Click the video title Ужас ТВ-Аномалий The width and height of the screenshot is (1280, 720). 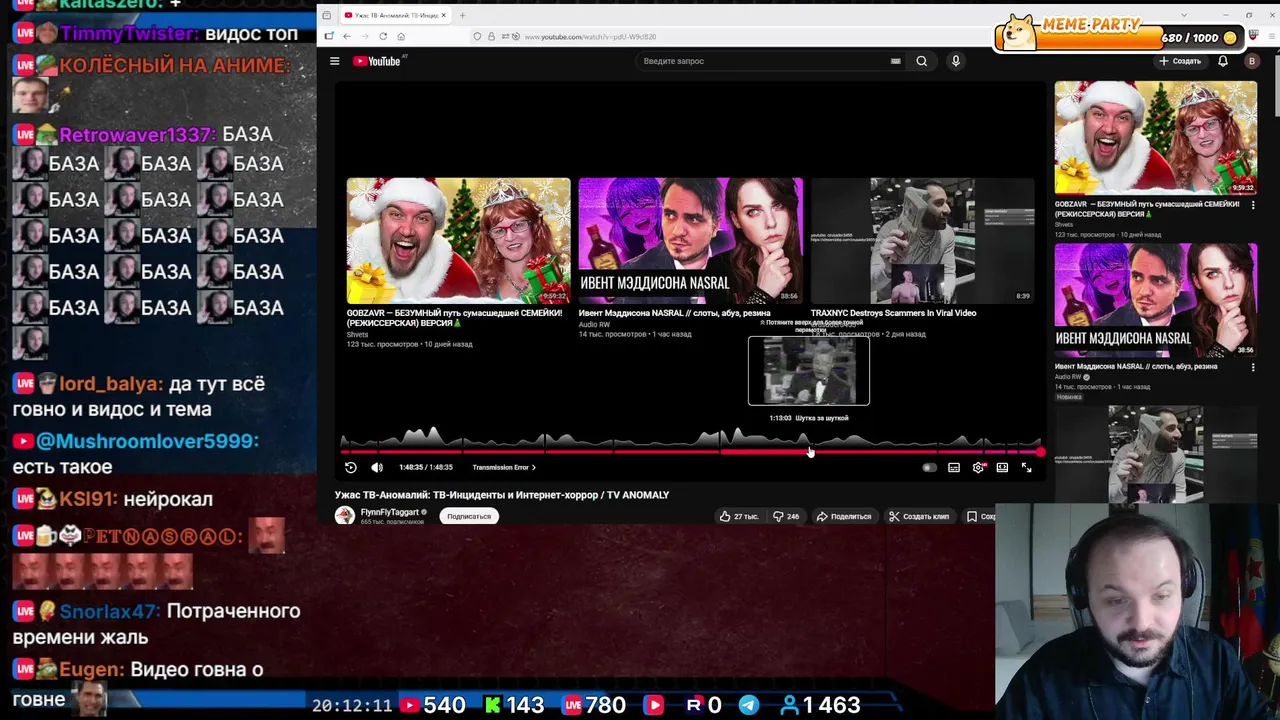(502, 495)
